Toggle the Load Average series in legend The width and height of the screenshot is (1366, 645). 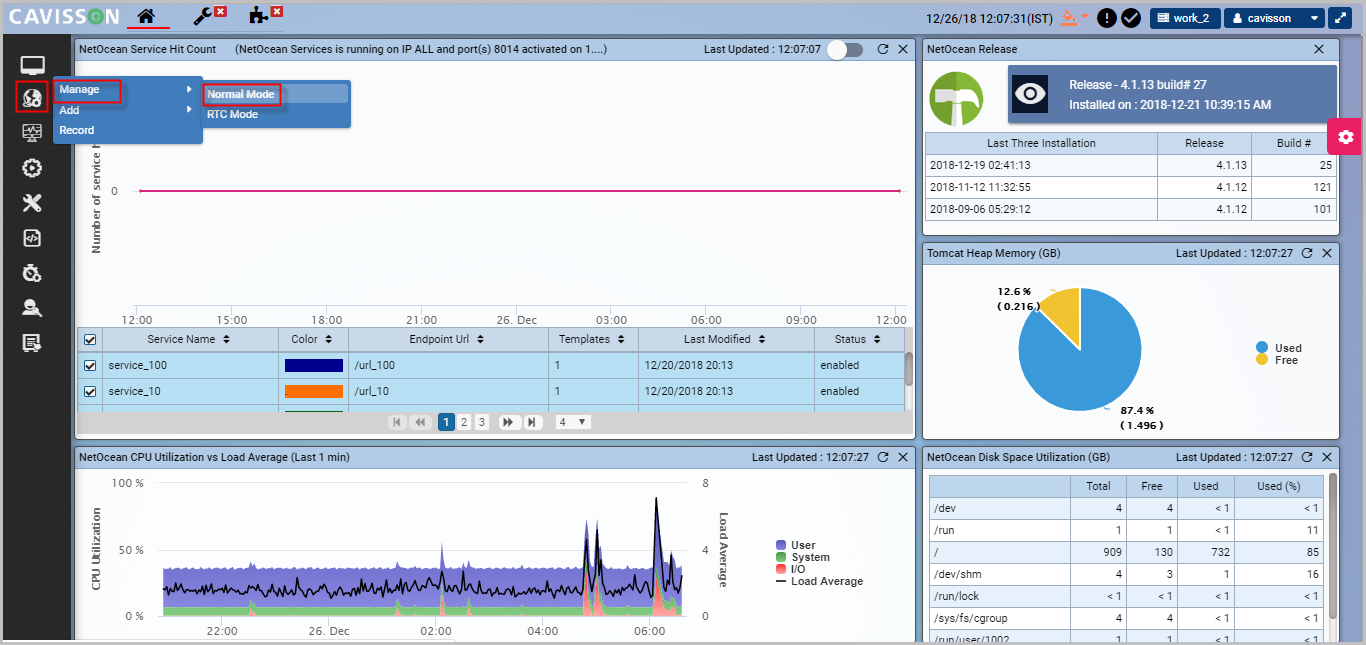[x=819, y=582]
